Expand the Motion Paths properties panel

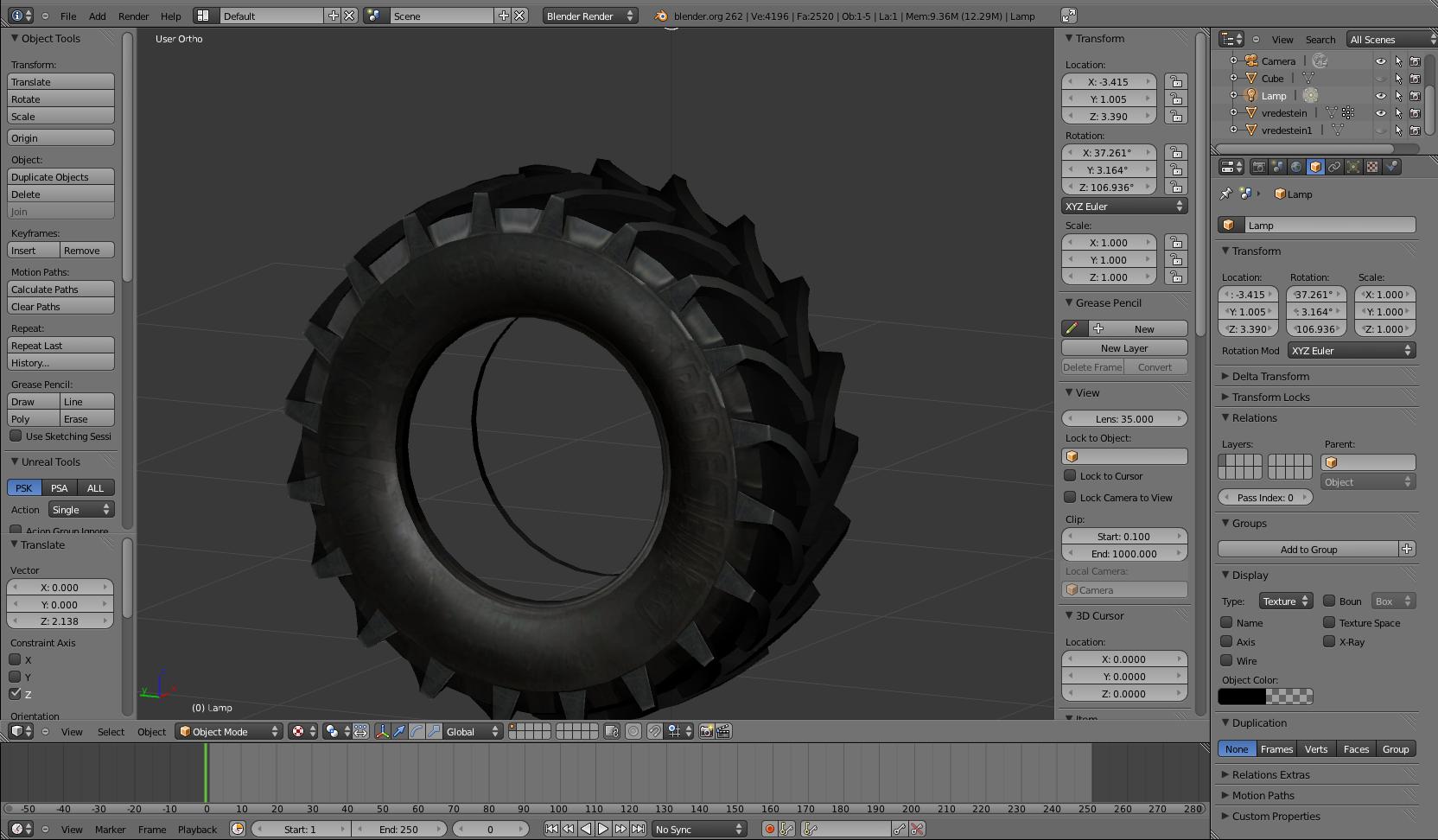click(x=1263, y=795)
